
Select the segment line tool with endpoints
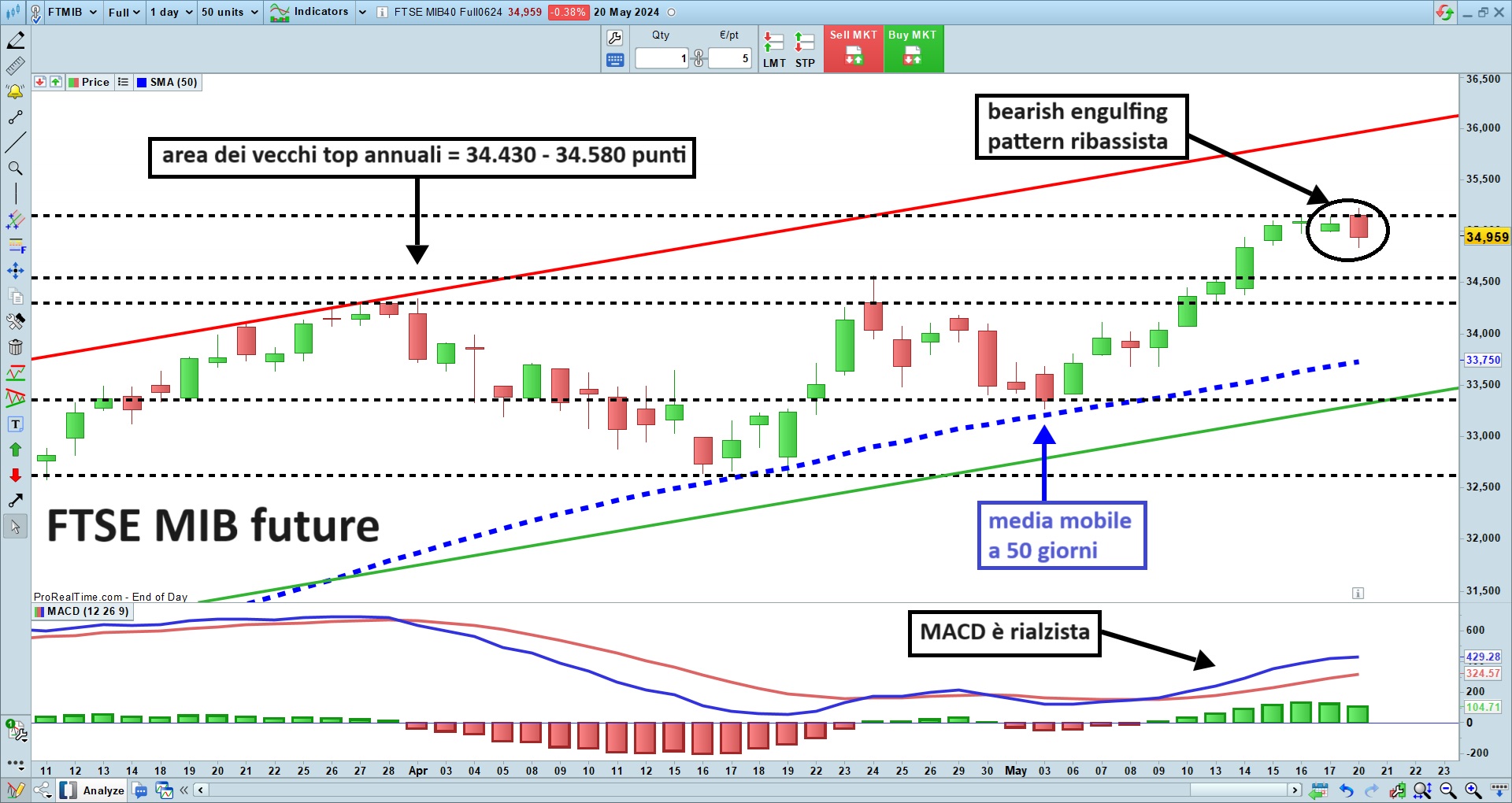pos(16,117)
